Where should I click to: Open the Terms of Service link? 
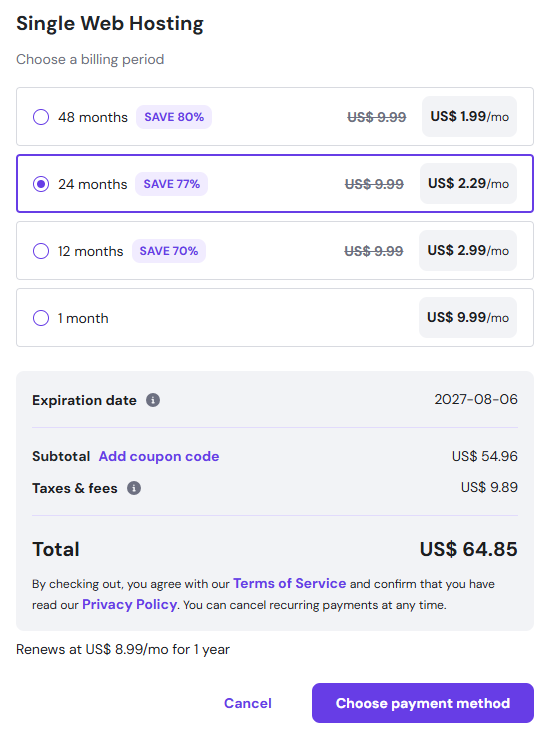289,583
